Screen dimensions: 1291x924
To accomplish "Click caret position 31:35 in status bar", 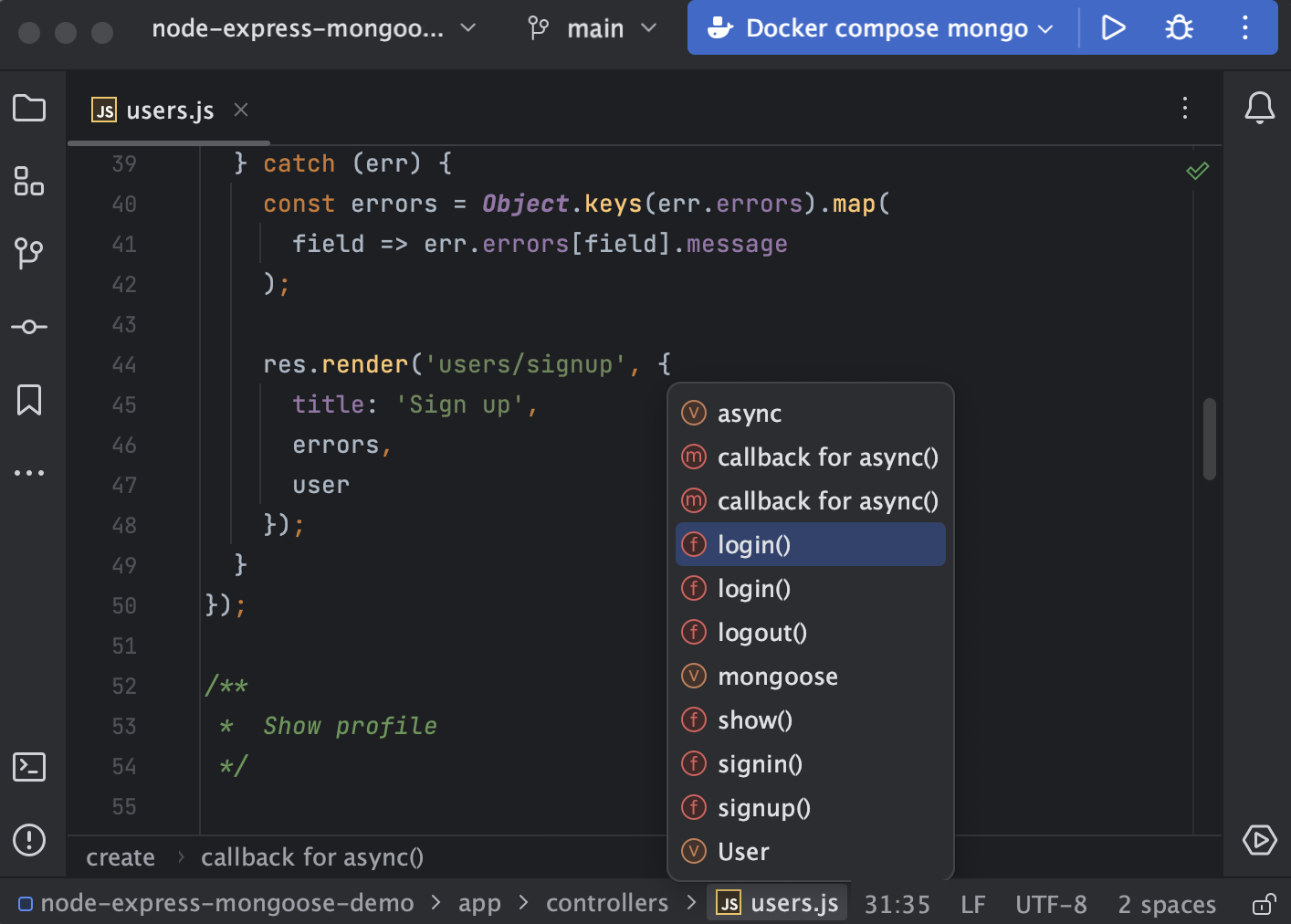I will (x=897, y=904).
